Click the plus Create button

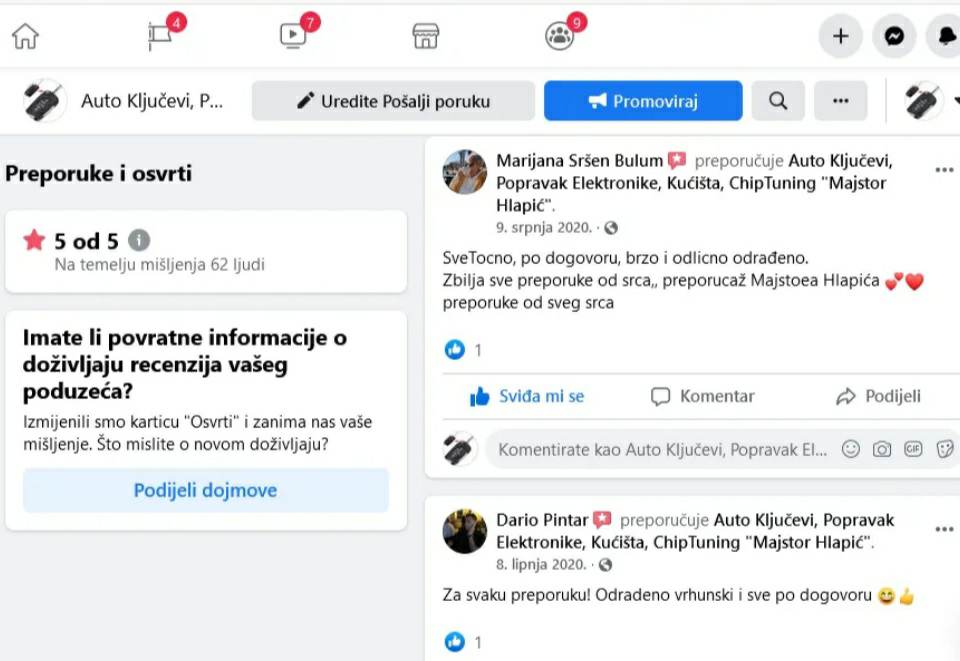click(x=841, y=36)
